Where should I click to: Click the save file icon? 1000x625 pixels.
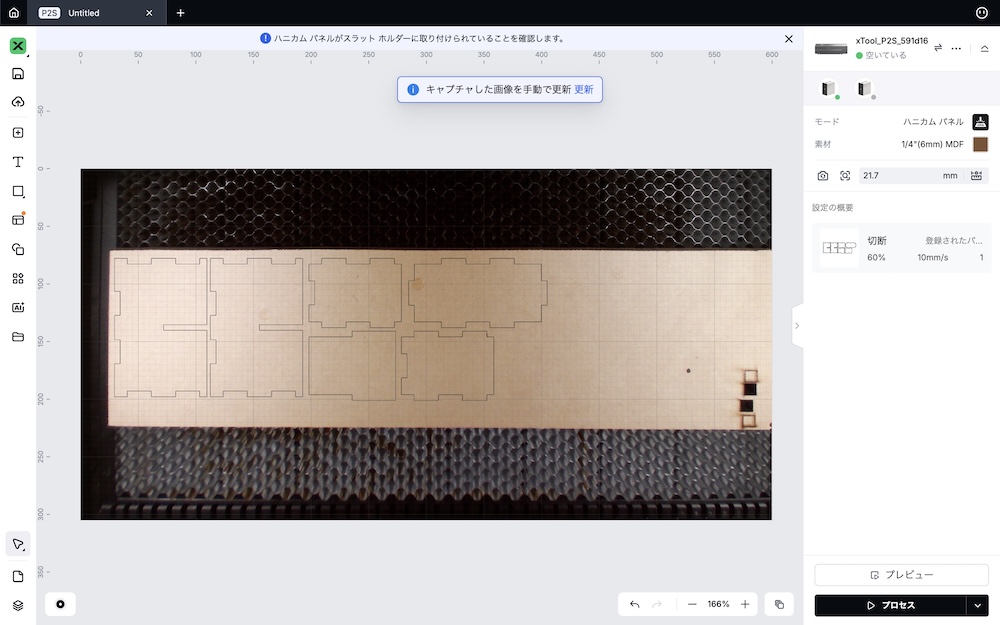(x=18, y=74)
